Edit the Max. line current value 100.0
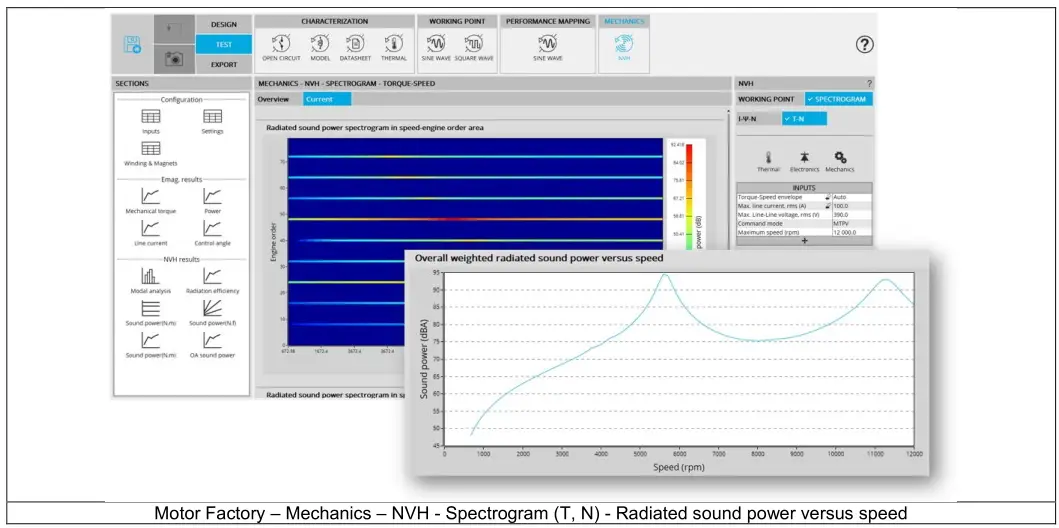1059x528 pixels. click(x=852, y=206)
